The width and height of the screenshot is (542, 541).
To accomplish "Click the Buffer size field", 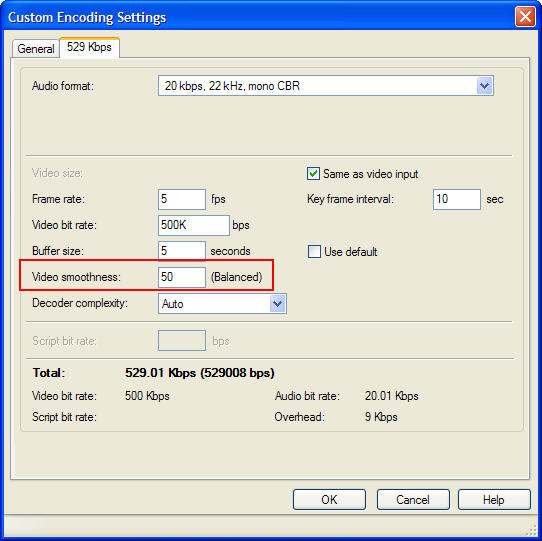I will point(182,251).
